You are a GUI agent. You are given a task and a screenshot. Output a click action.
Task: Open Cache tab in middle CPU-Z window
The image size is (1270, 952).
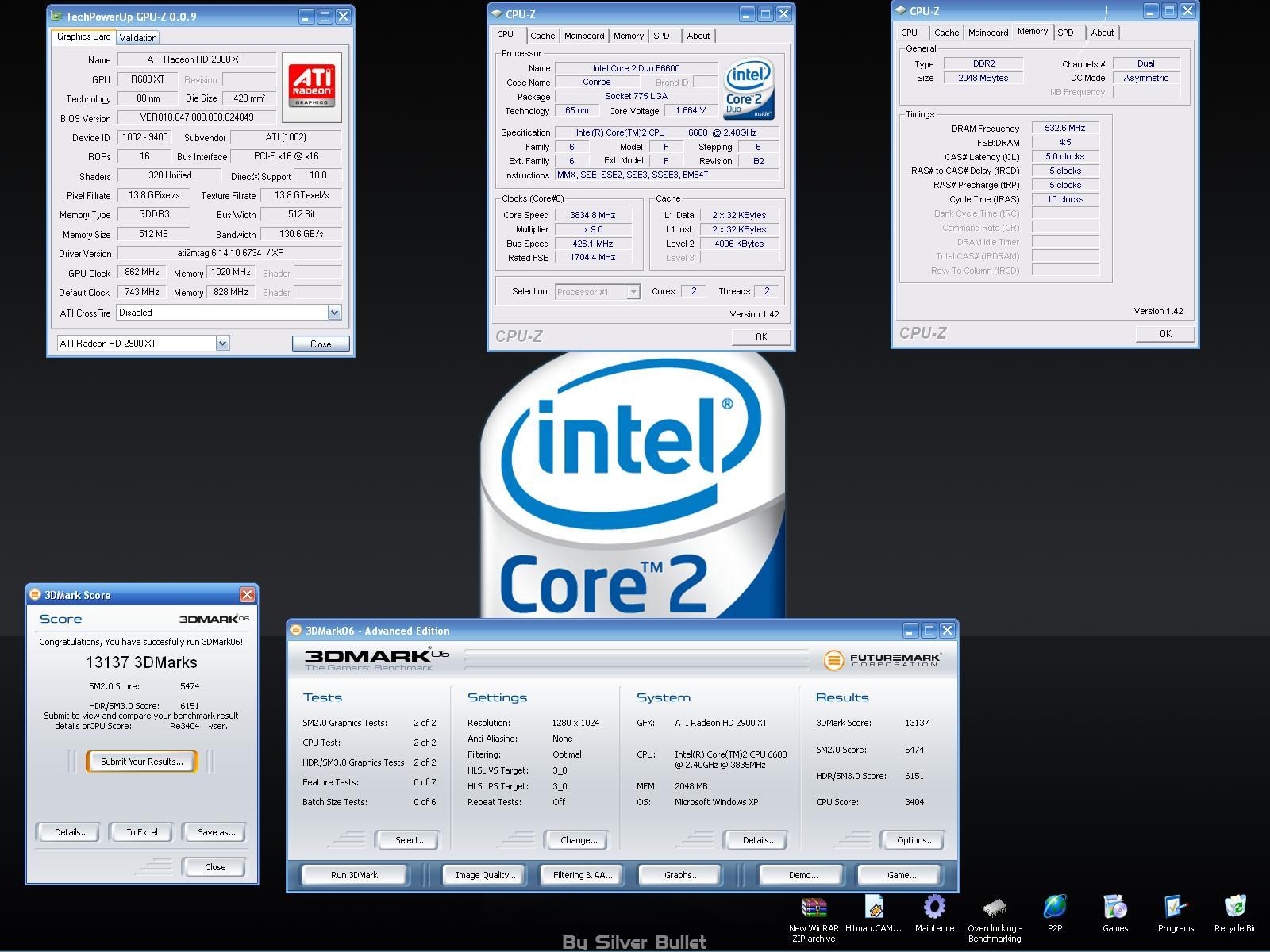pos(543,36)
